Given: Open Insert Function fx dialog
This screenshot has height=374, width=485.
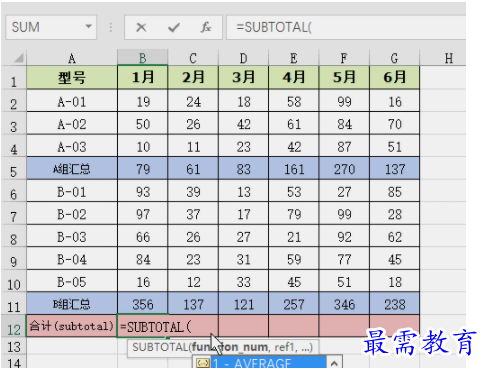Looking at the screenshot, I should [x=206, y=27].
